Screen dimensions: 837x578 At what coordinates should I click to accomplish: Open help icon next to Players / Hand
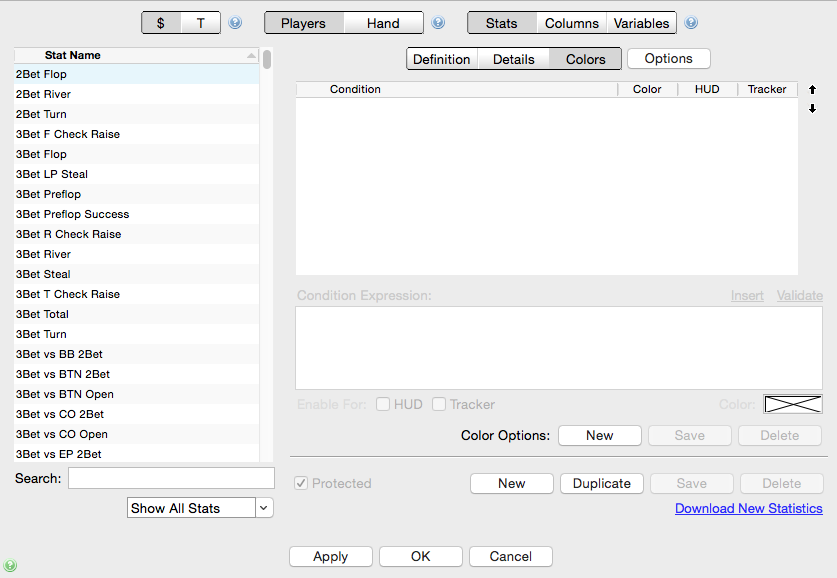(438, 22)
